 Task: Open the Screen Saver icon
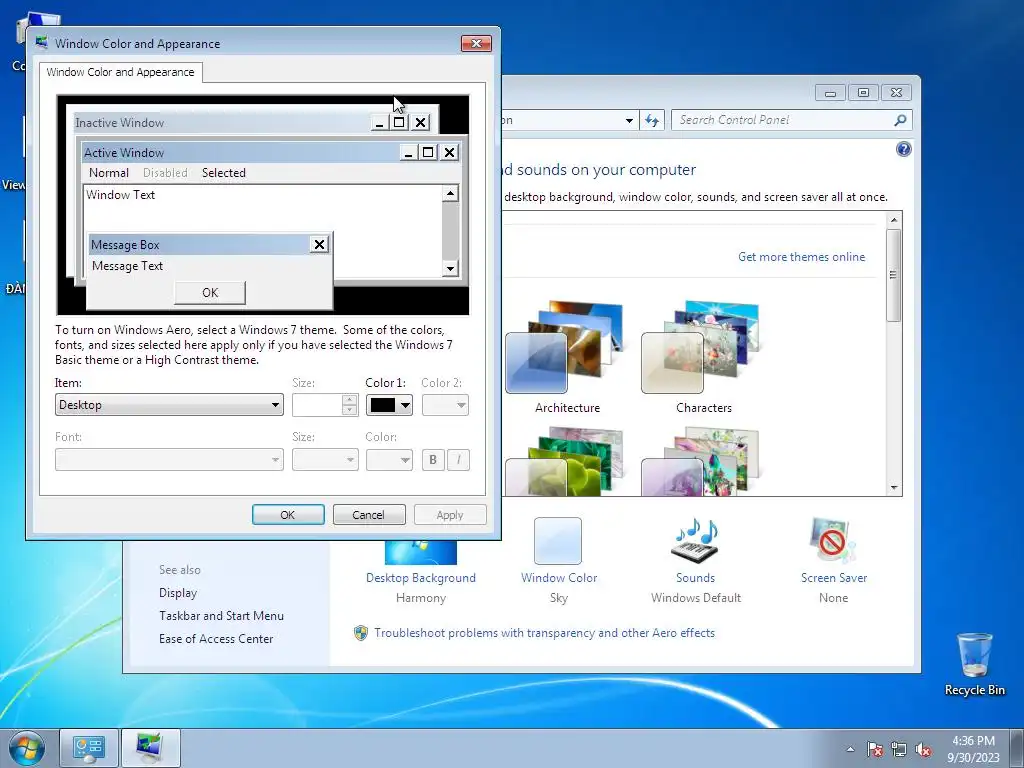pos(833,541)
